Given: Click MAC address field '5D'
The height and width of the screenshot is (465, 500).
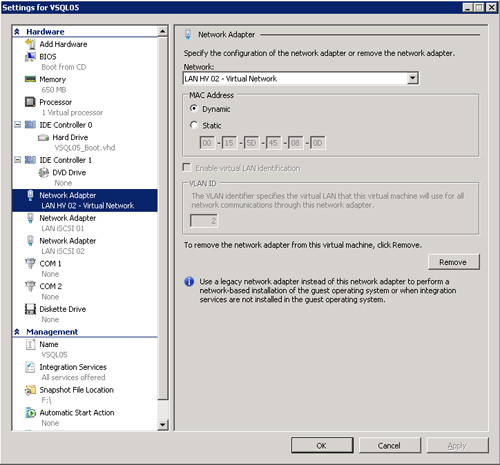Looking at the screenshot, I should click(251, 143).
